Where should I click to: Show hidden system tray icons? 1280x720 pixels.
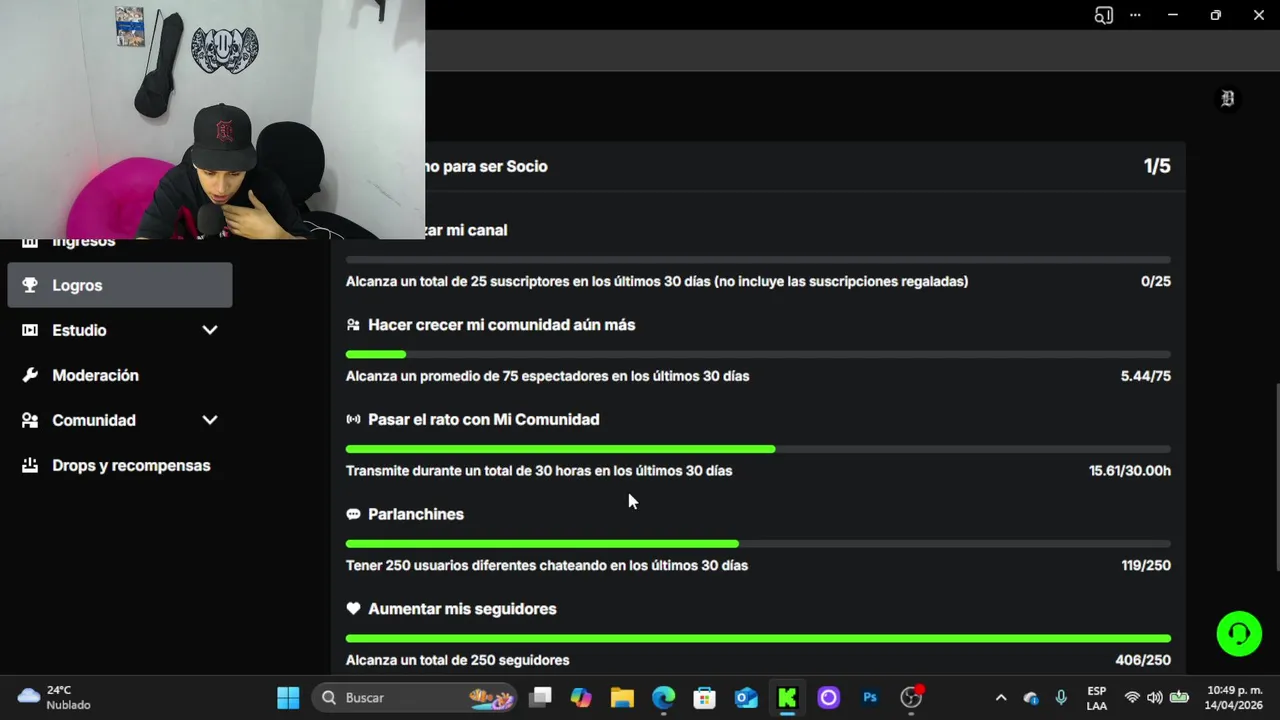click(x=1001, y=698)
